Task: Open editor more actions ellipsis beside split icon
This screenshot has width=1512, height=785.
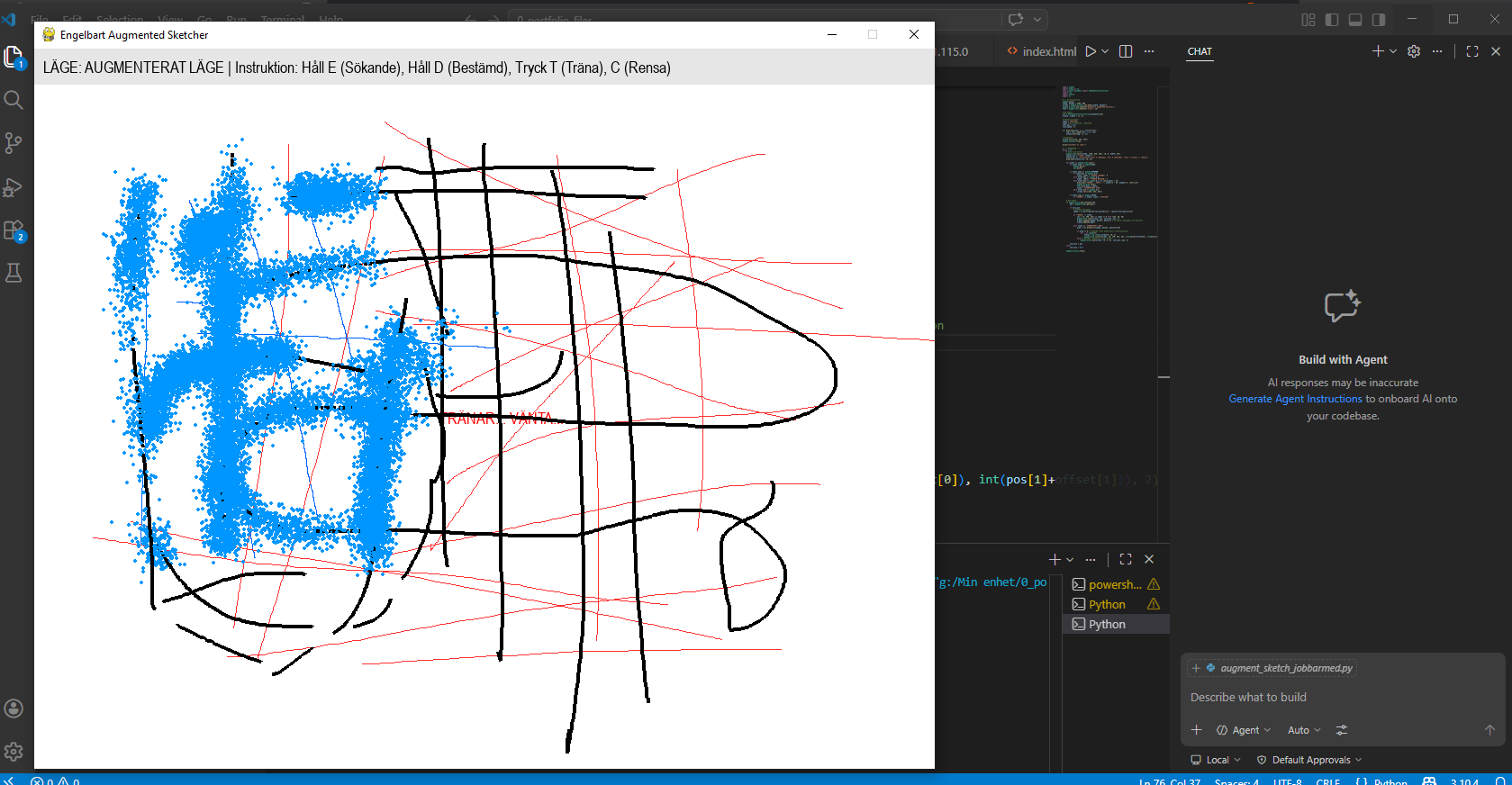Action: coord(1149,51)
